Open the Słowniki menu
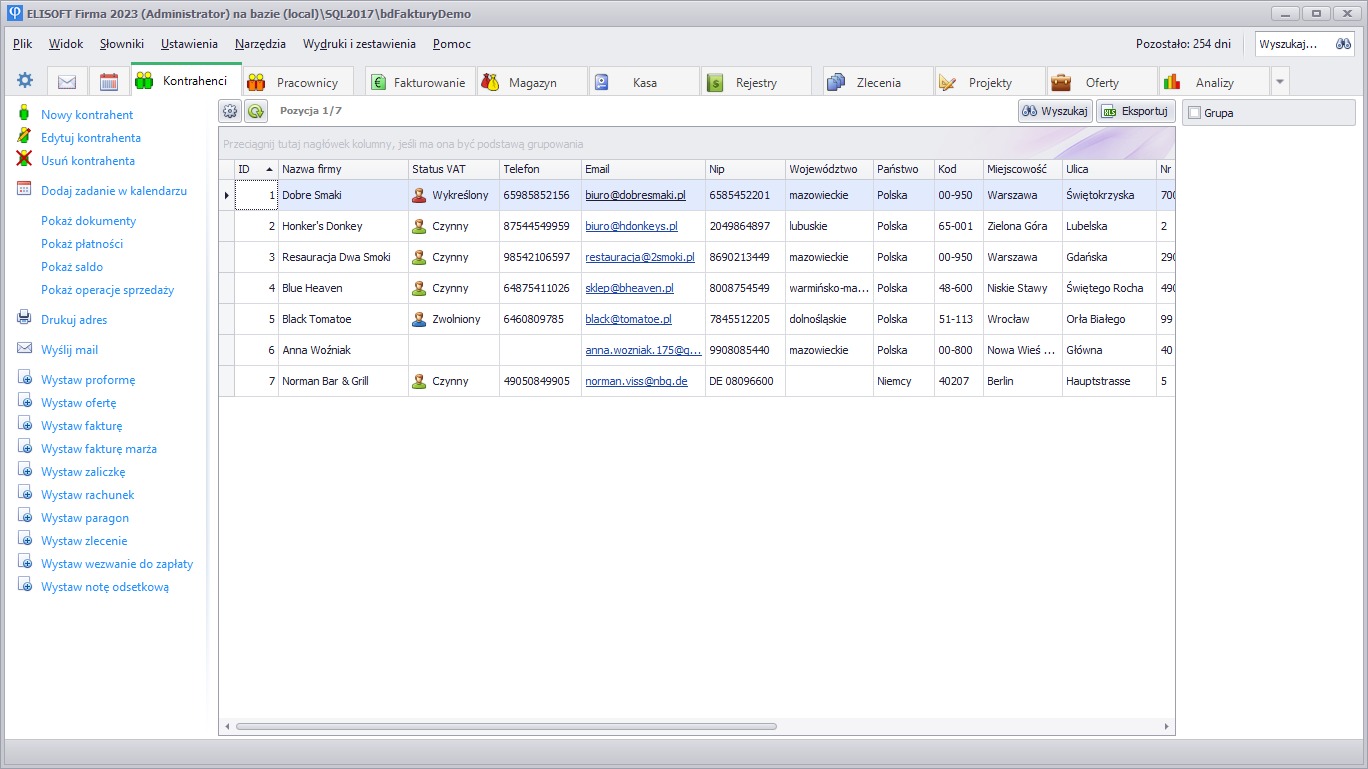This screenshot has width=1368, height=769. click(x=122, y=44)
